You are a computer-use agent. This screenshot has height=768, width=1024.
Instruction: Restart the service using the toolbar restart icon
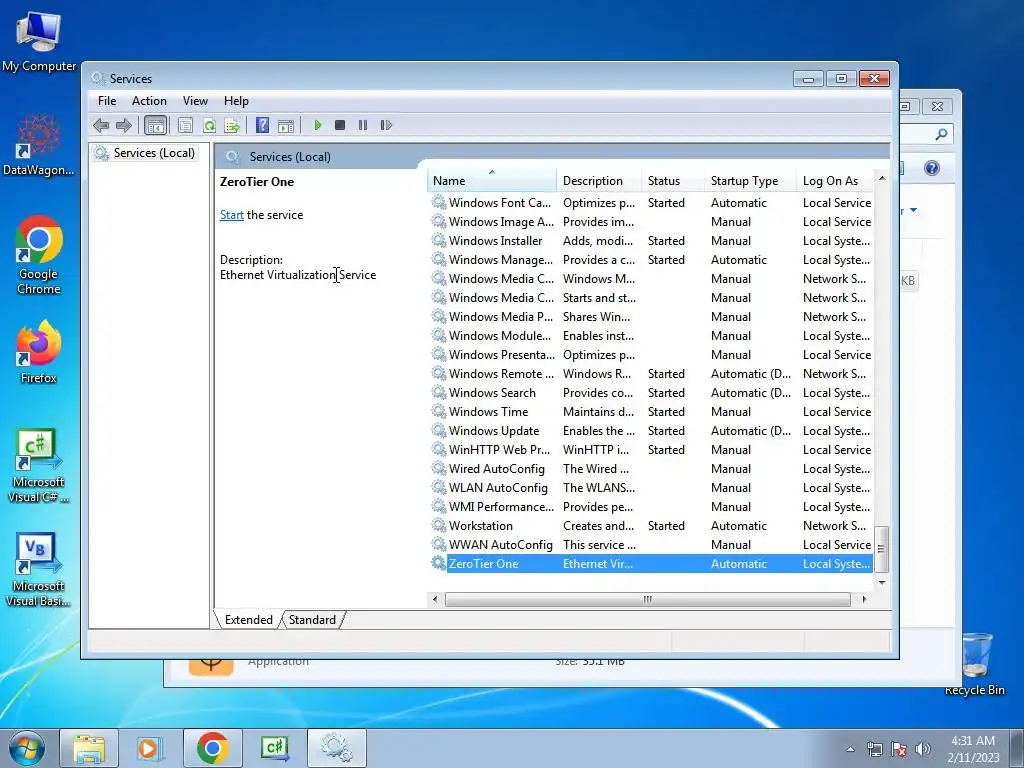coord(386,125)
